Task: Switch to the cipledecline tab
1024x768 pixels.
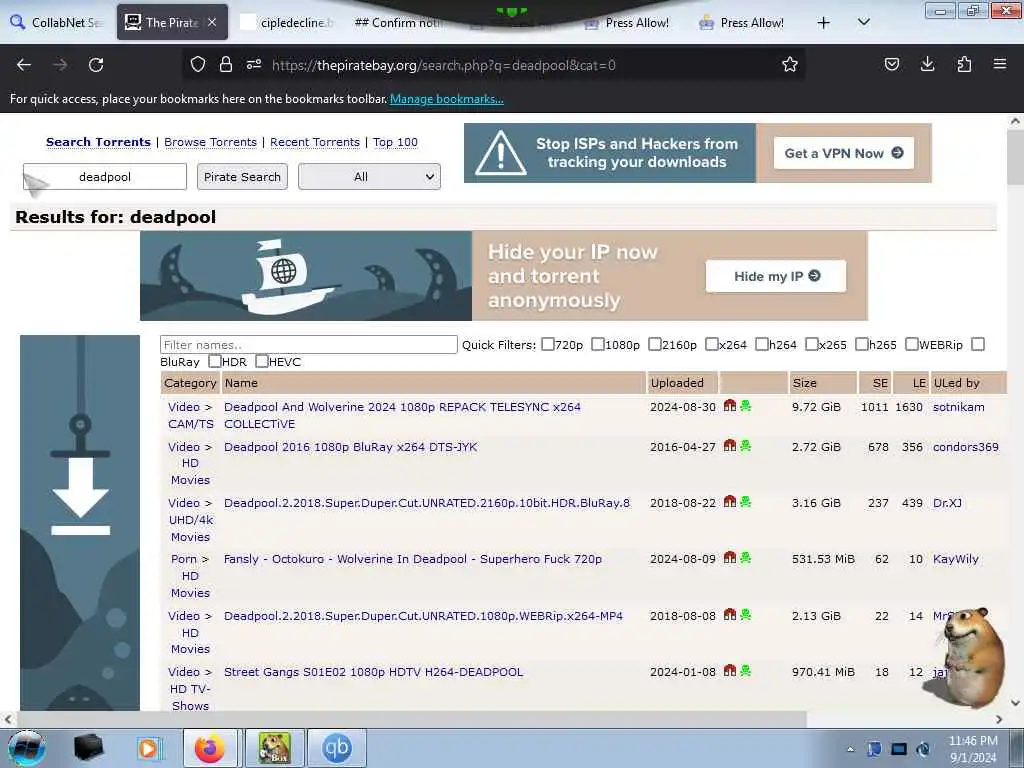Action: coord(287,22)
